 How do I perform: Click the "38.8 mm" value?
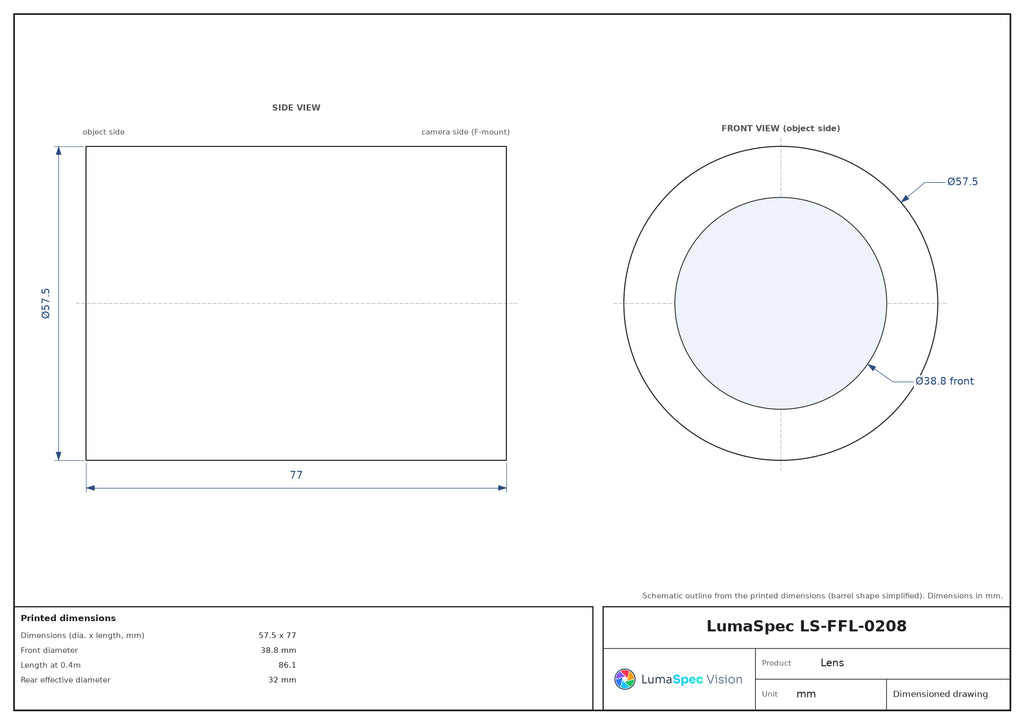tap(278, 650)
